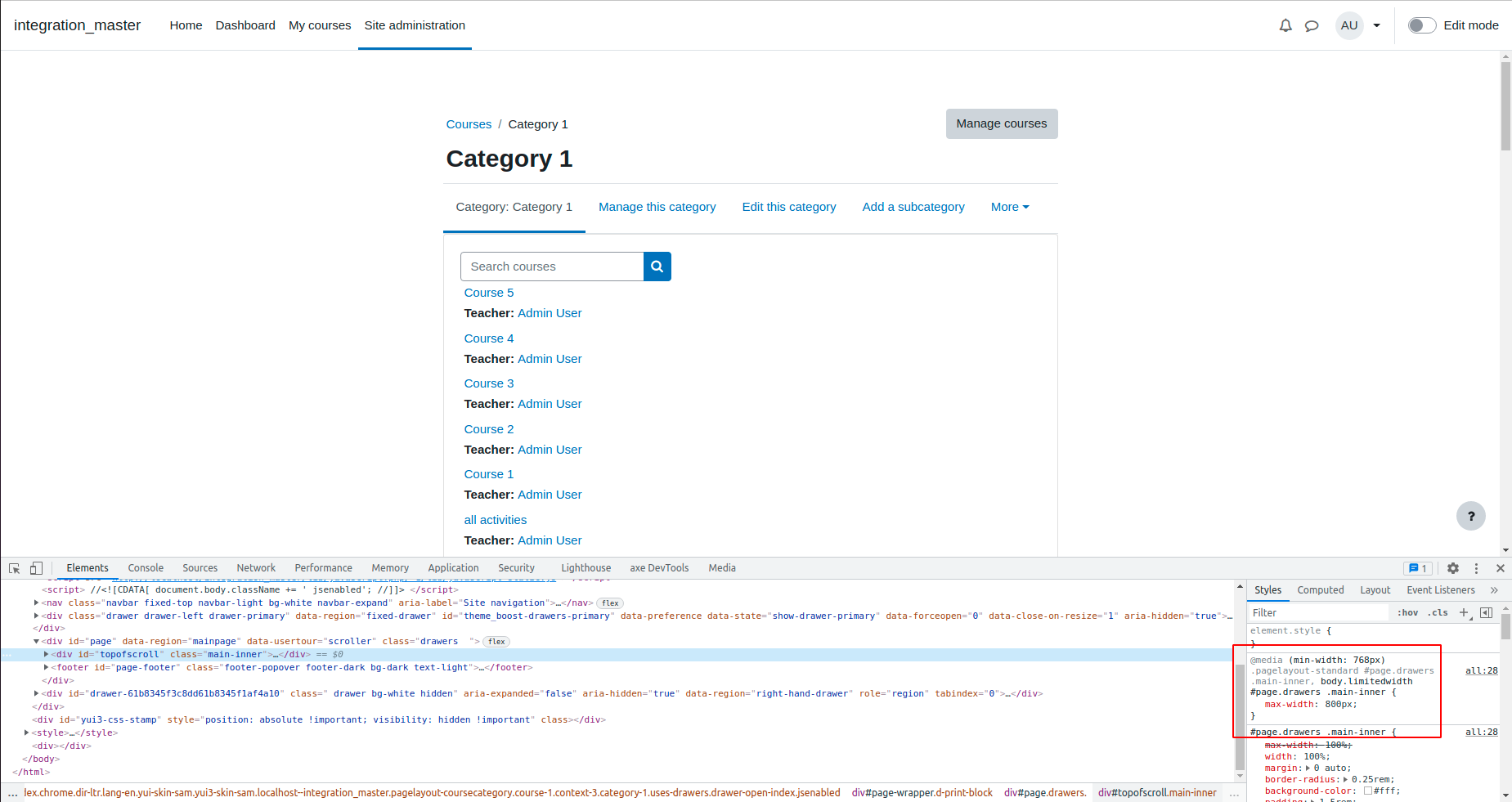
Task: Click Edit this category link
Action: (x=789, y=207)
